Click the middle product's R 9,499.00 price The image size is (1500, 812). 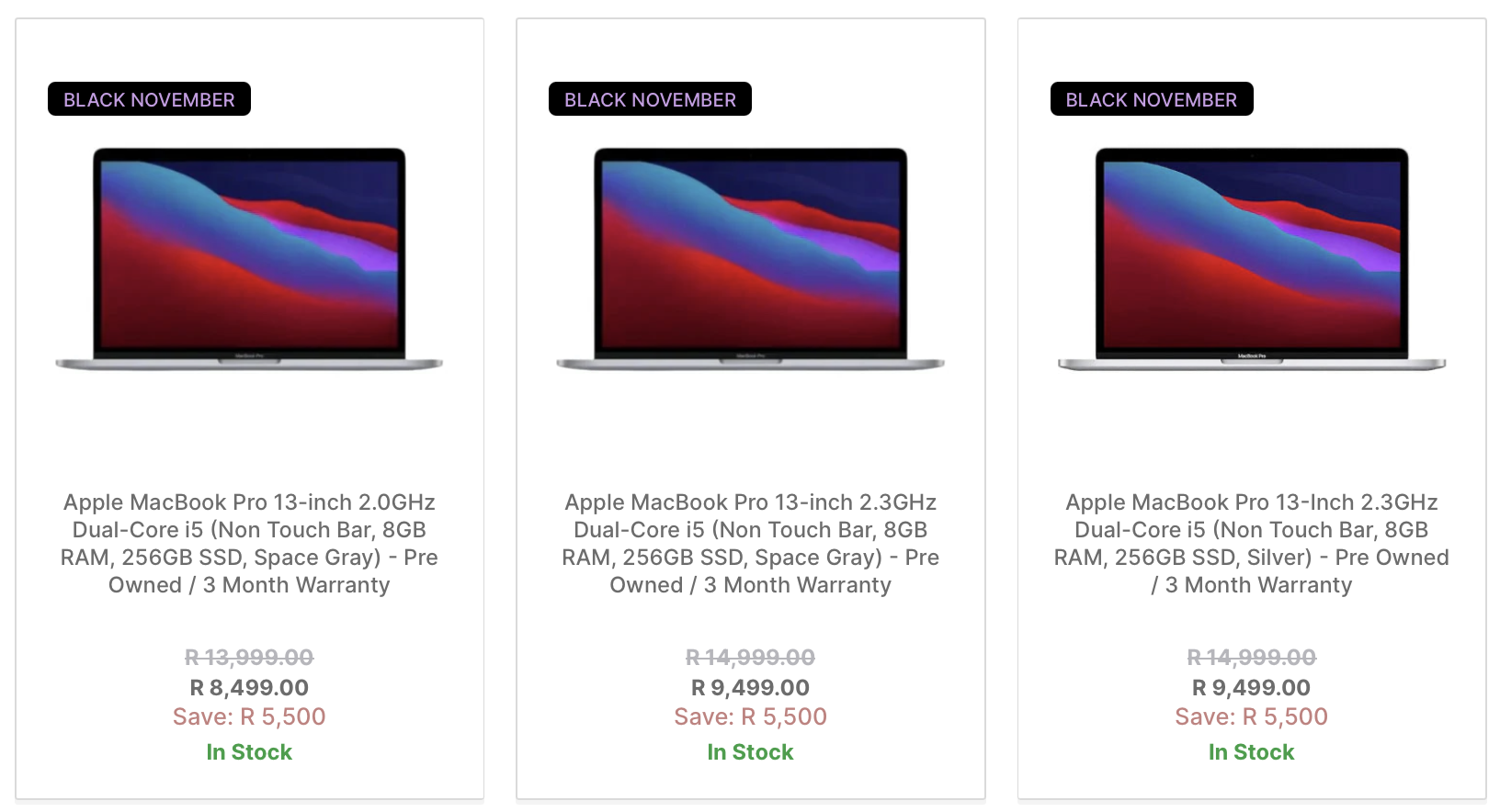[x=750, y=687]
